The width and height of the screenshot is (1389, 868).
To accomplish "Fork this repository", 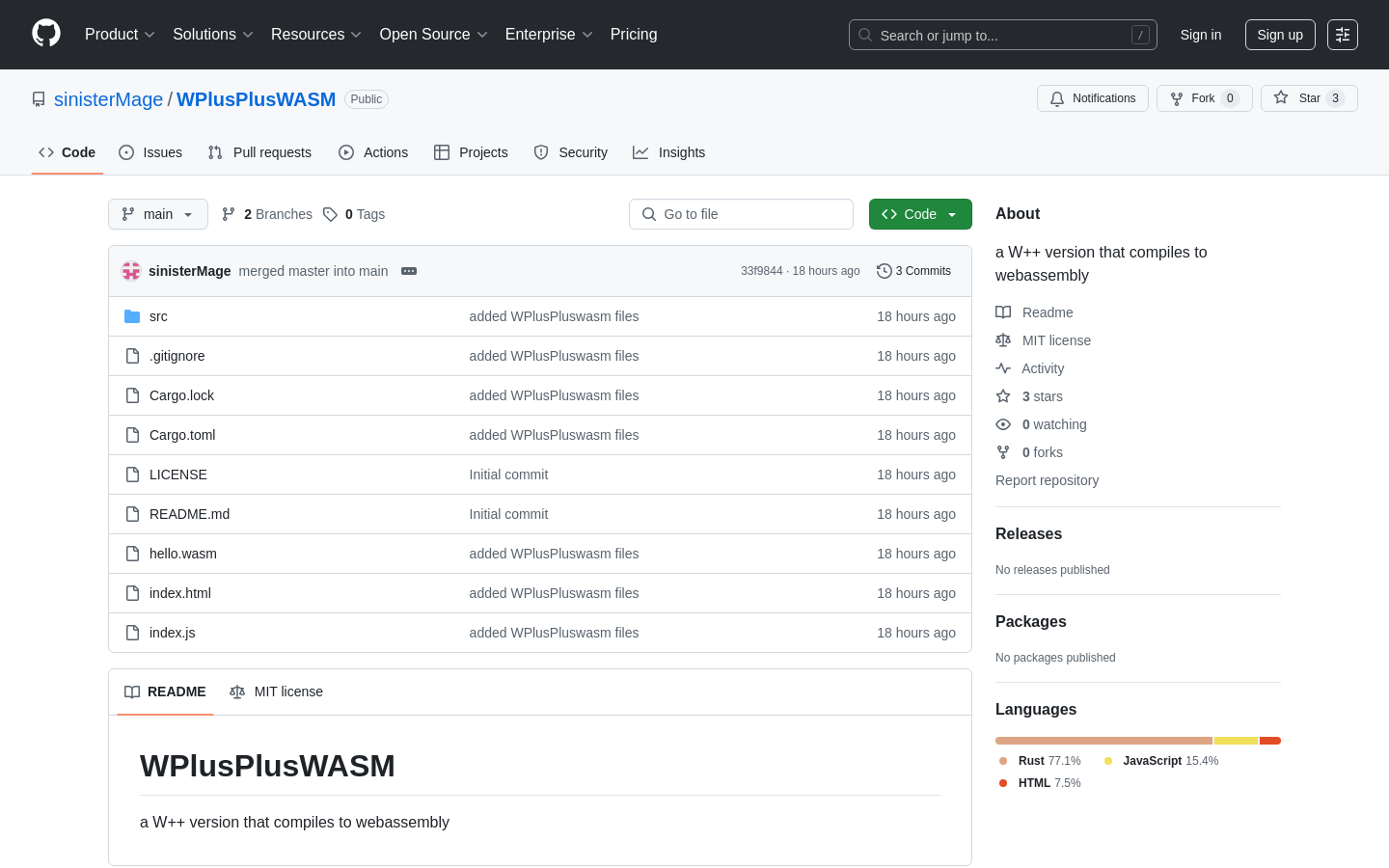I will point(1205,98).
